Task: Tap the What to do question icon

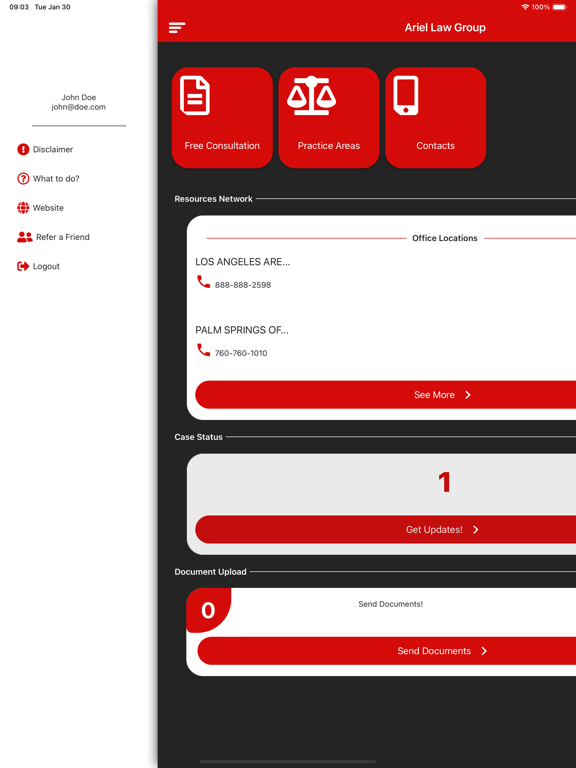Action: (23, 179)
